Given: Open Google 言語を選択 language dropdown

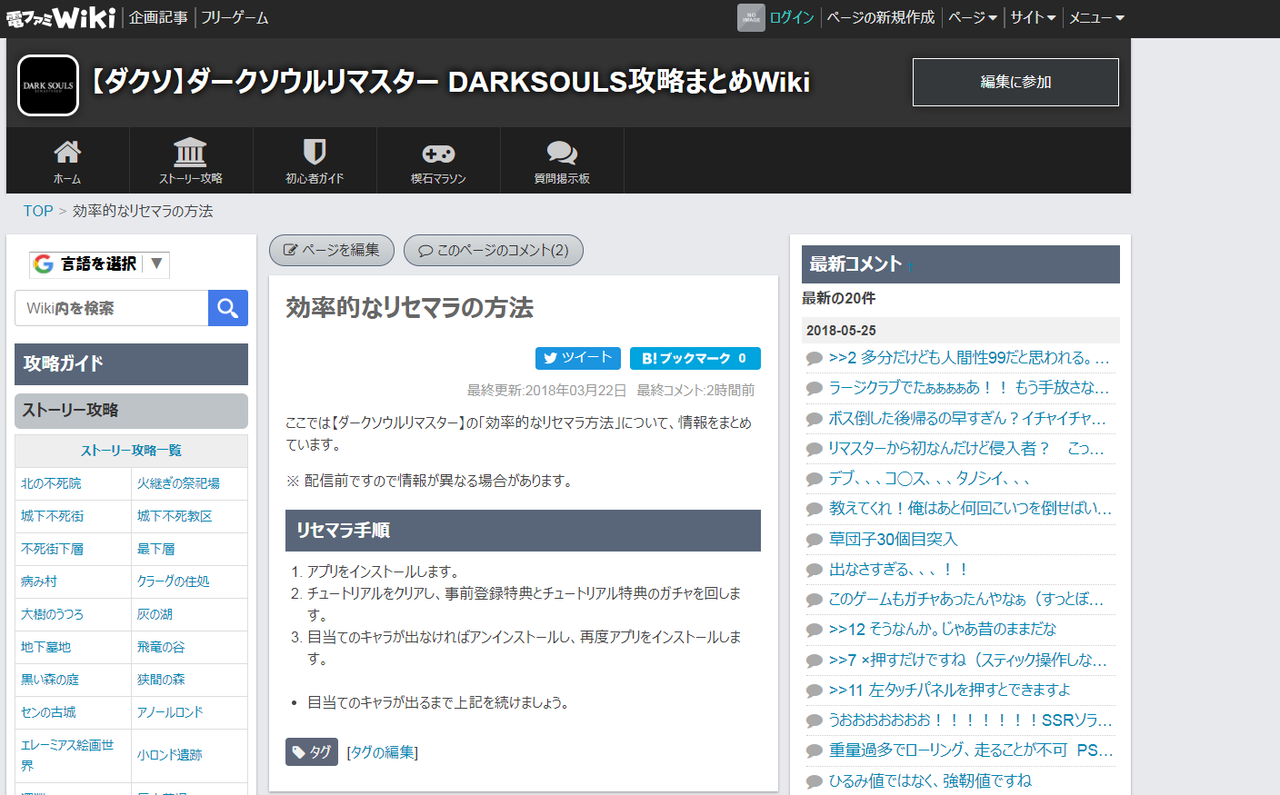Looking at the screenshot, I should (x=99, y=264).
